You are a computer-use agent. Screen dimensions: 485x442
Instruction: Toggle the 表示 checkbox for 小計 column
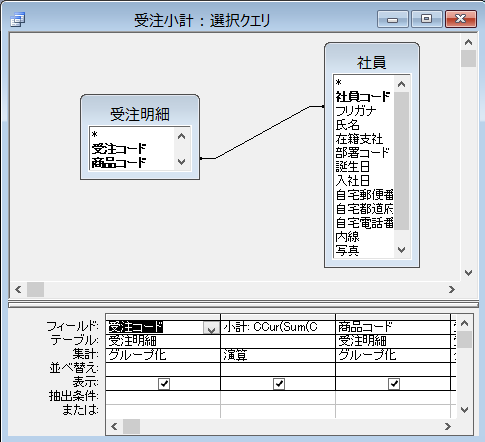tap(279, 384)
